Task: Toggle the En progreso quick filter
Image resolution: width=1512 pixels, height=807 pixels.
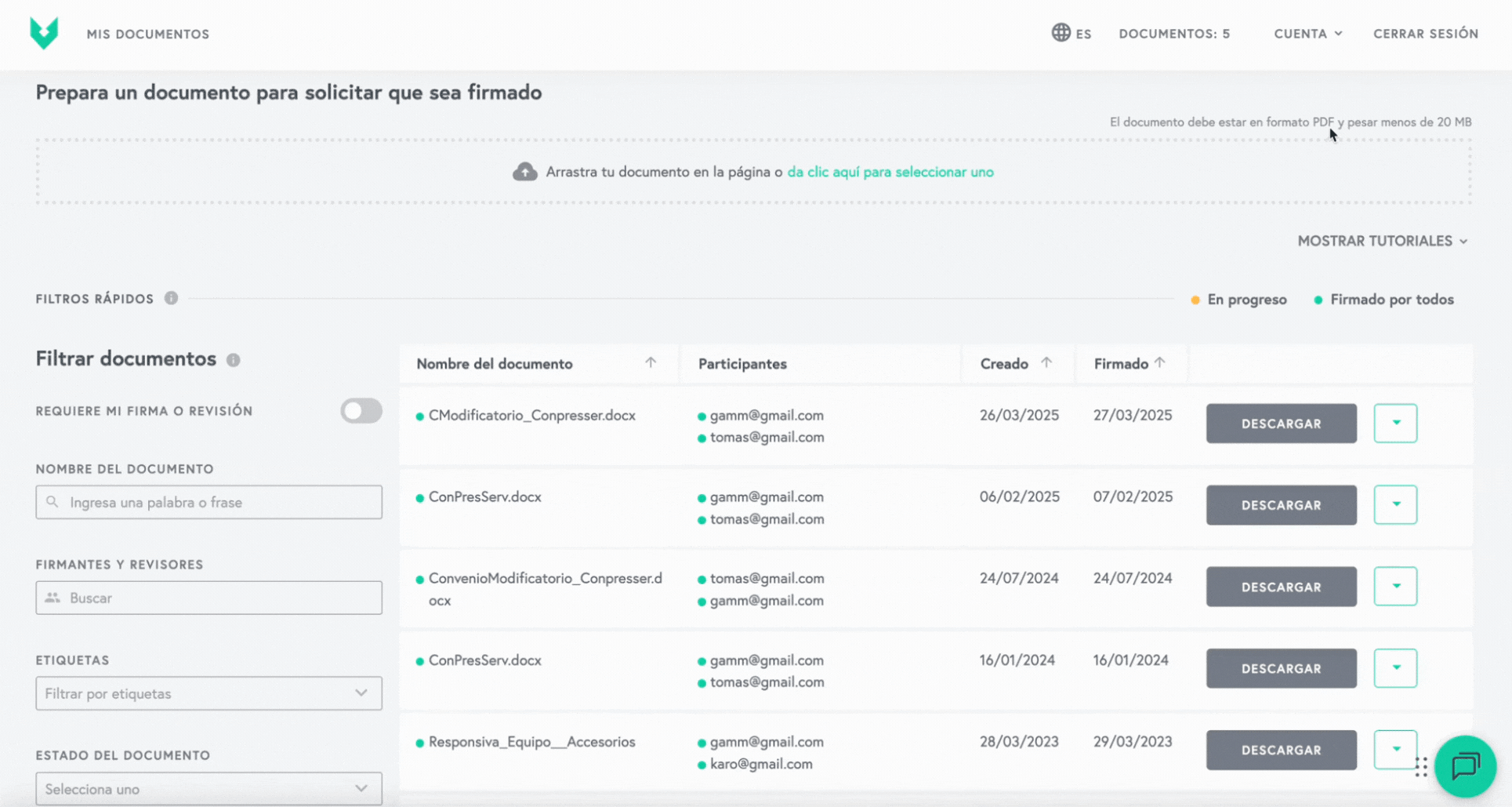Action: (x=1238, y=299)
